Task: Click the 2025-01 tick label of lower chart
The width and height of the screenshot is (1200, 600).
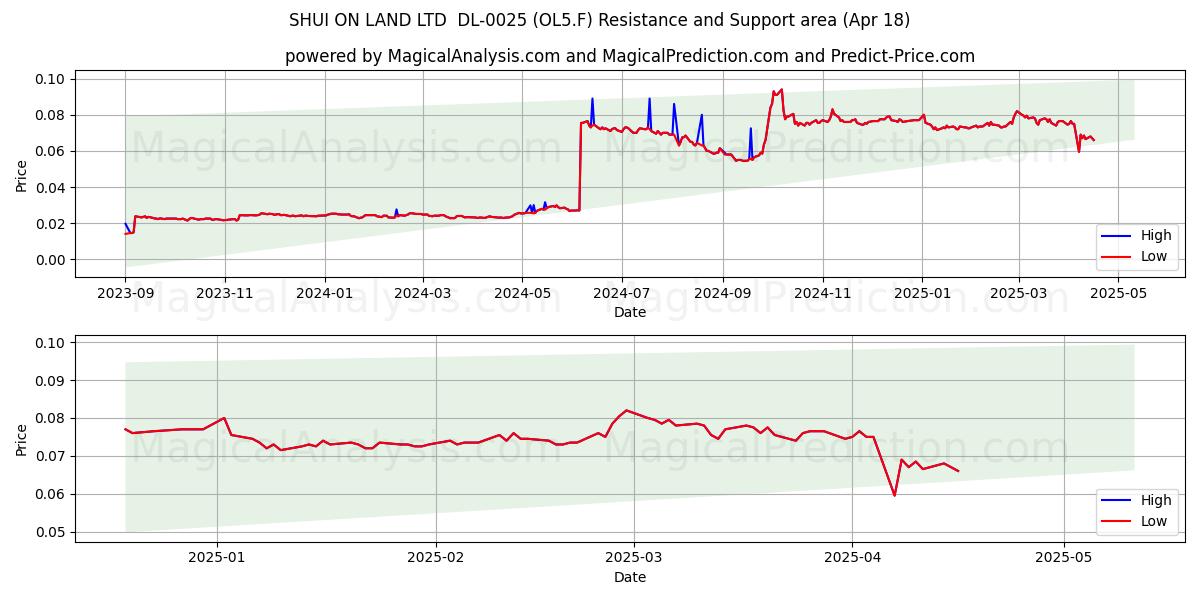Action: (218, 558)
